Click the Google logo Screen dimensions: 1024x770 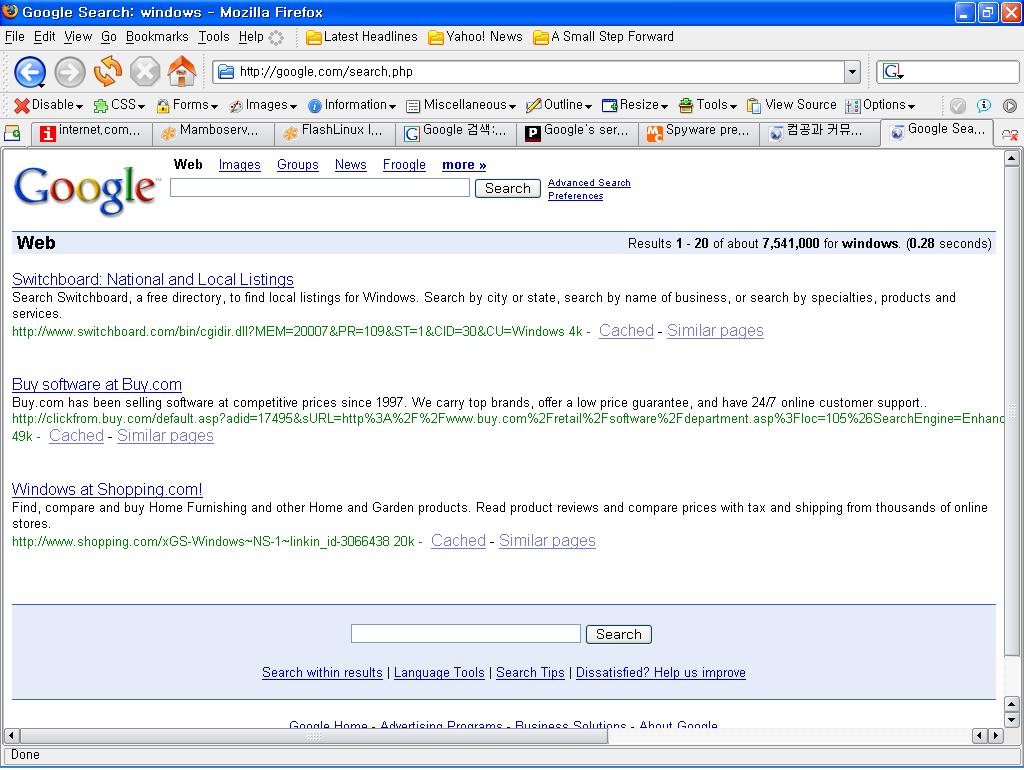[x=86, y=189]
